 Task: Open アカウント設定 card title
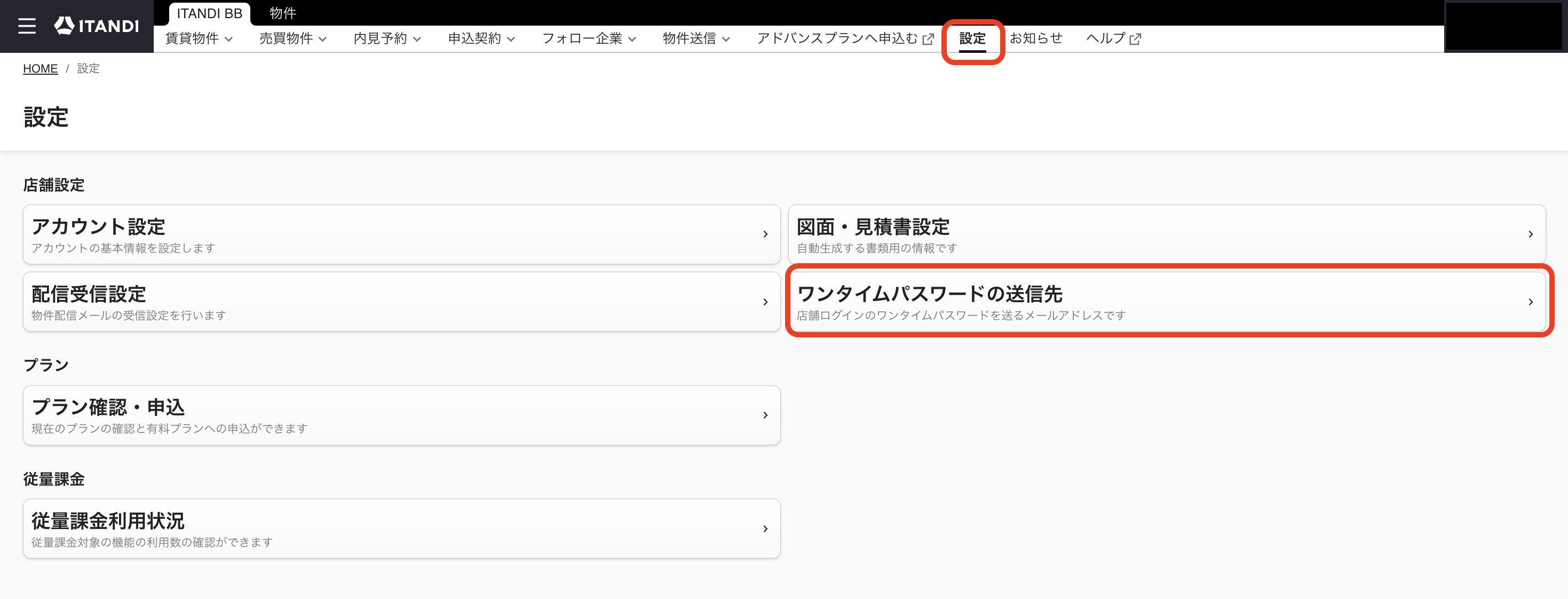tap(99, 227)
